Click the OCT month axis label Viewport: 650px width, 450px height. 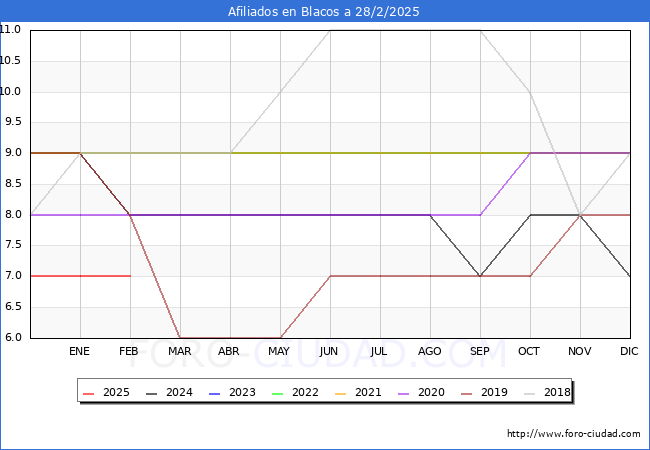coord(529,351)
